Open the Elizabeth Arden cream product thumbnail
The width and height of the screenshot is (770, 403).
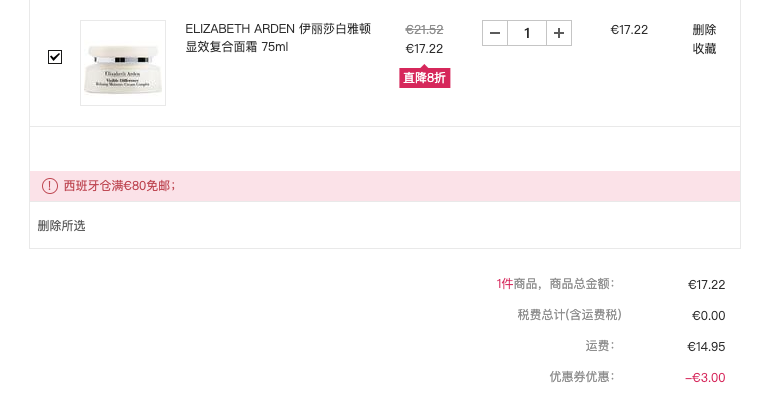click(x=123, y=63)
